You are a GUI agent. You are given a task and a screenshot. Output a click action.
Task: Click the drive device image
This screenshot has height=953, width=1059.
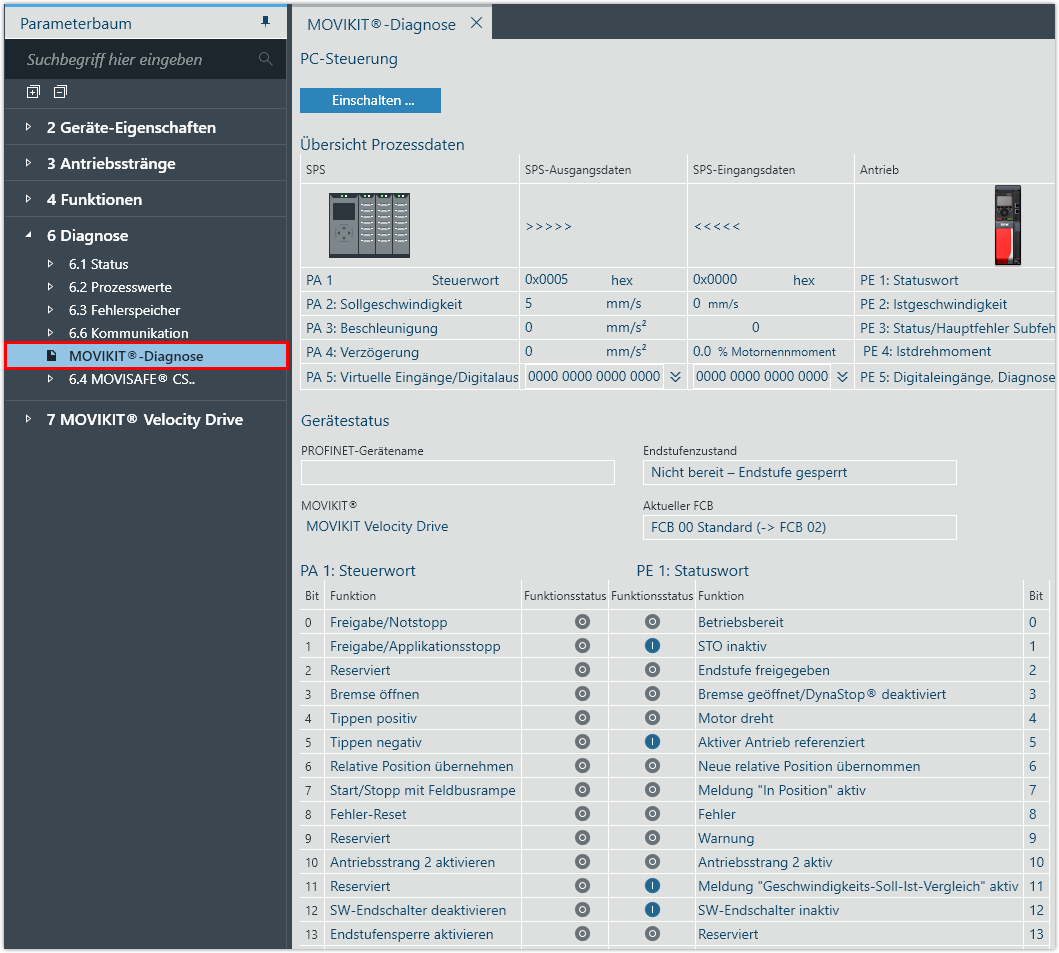pyautogui.click(x=1007, y=226)
